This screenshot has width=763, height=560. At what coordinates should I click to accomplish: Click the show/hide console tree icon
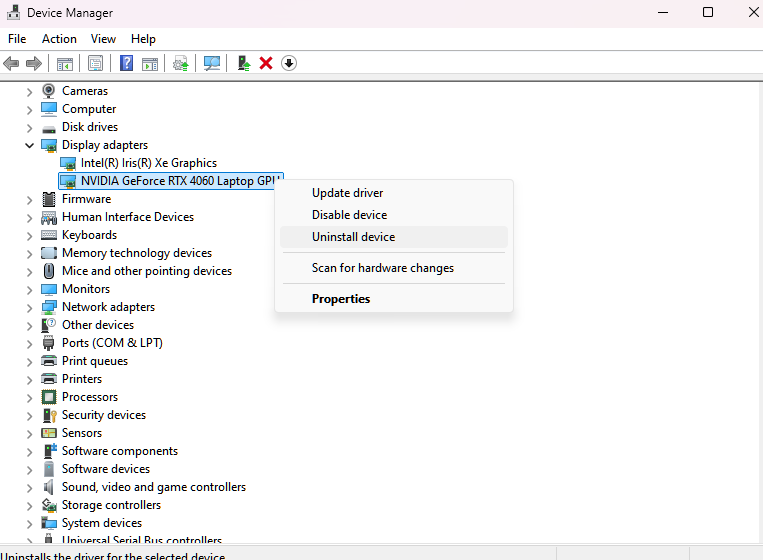click(x=65, y=63)
